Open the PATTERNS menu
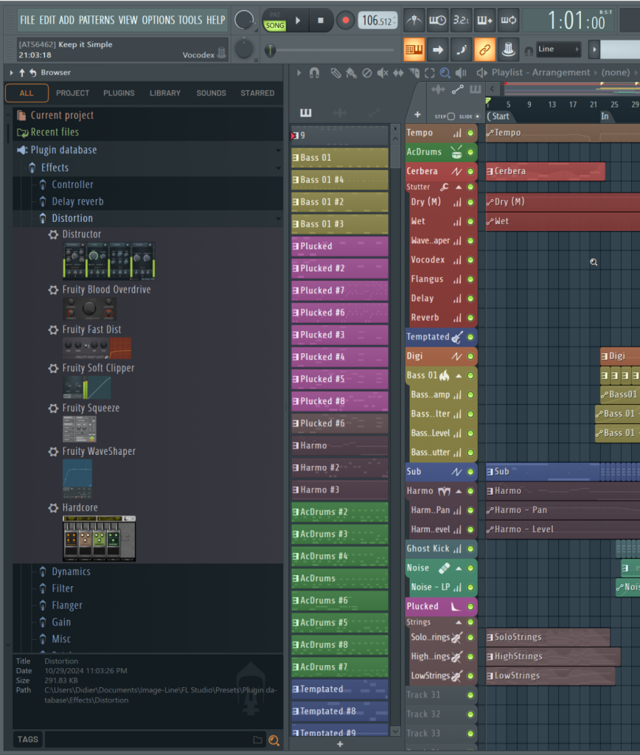The image size is (640, 755). coord(96,20)
